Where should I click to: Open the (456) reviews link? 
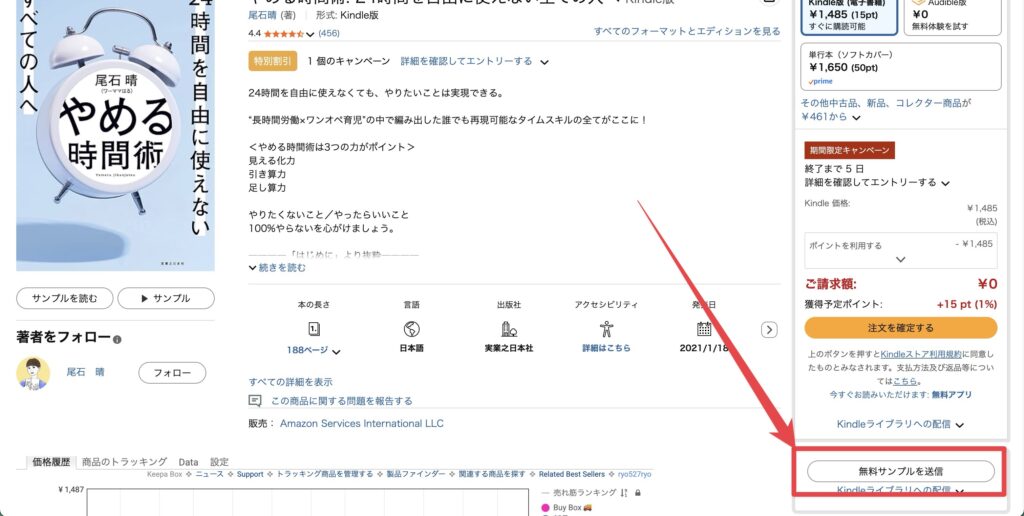click(329, 33)
